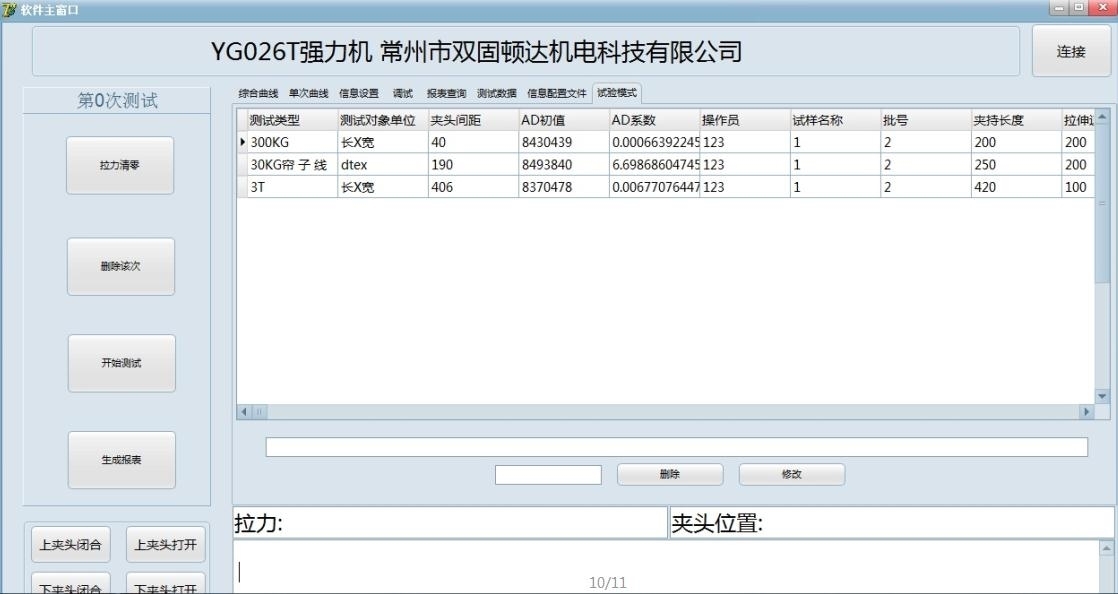Select the 30KG帘子线 table row
The height and width of the screenshot is (594, 1118).
point(290,165)
